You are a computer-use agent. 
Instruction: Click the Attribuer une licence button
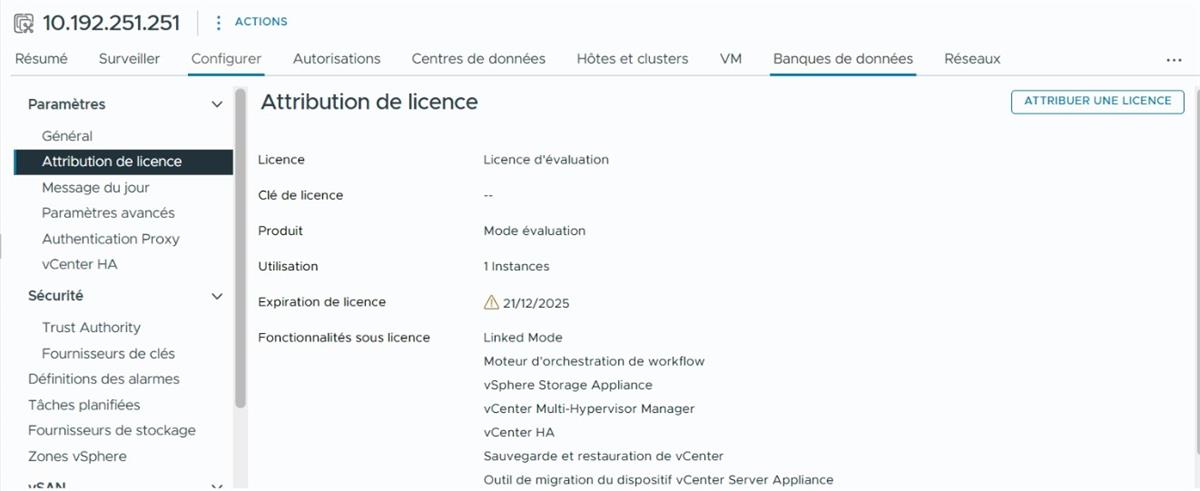tap(1097, 101)
